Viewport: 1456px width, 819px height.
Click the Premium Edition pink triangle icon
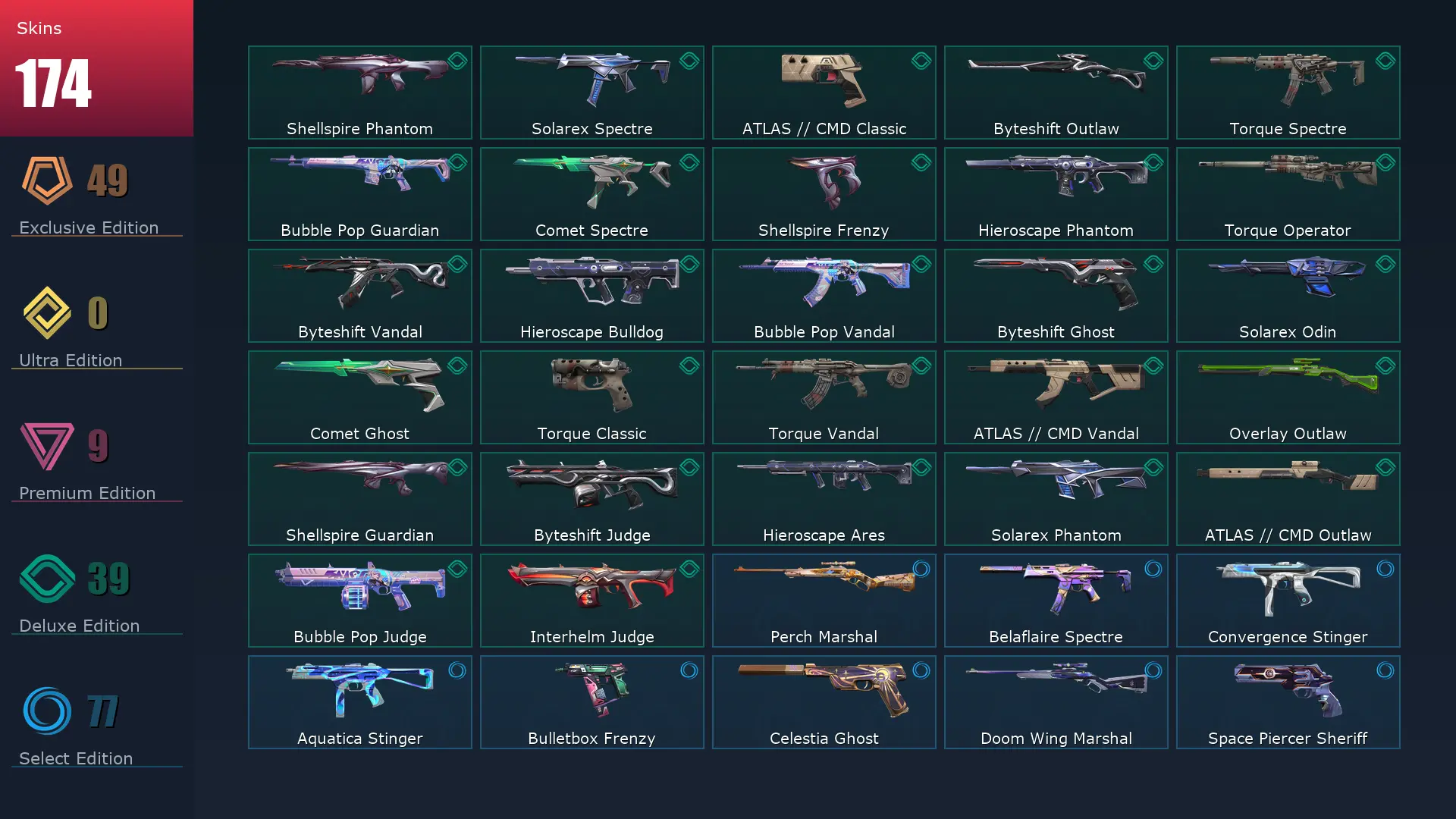47,446
